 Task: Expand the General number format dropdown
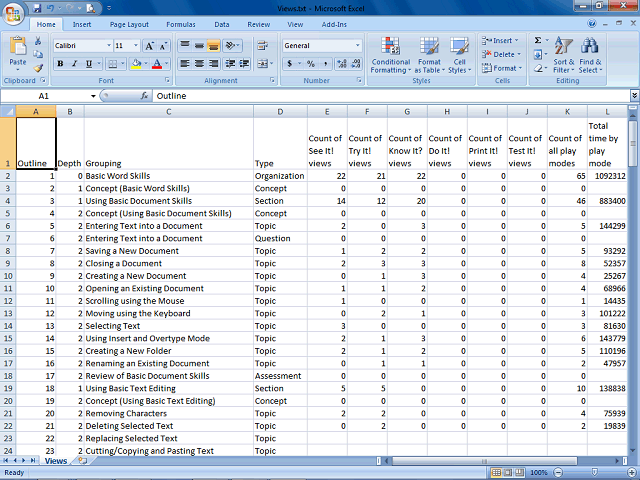coord(358,45)
